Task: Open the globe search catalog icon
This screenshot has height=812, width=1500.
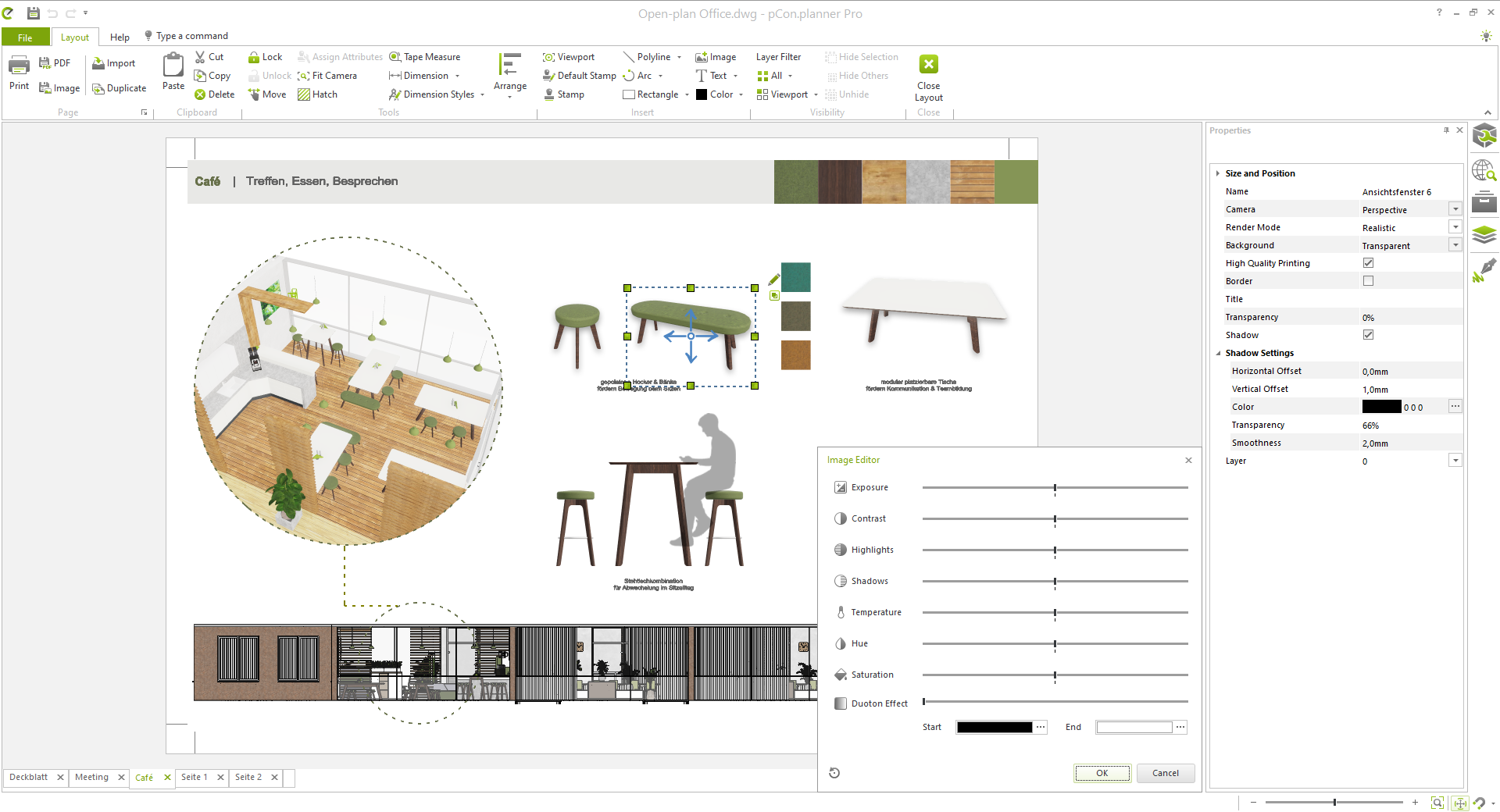Action: pyautogui.click(x=1484, y=170)
